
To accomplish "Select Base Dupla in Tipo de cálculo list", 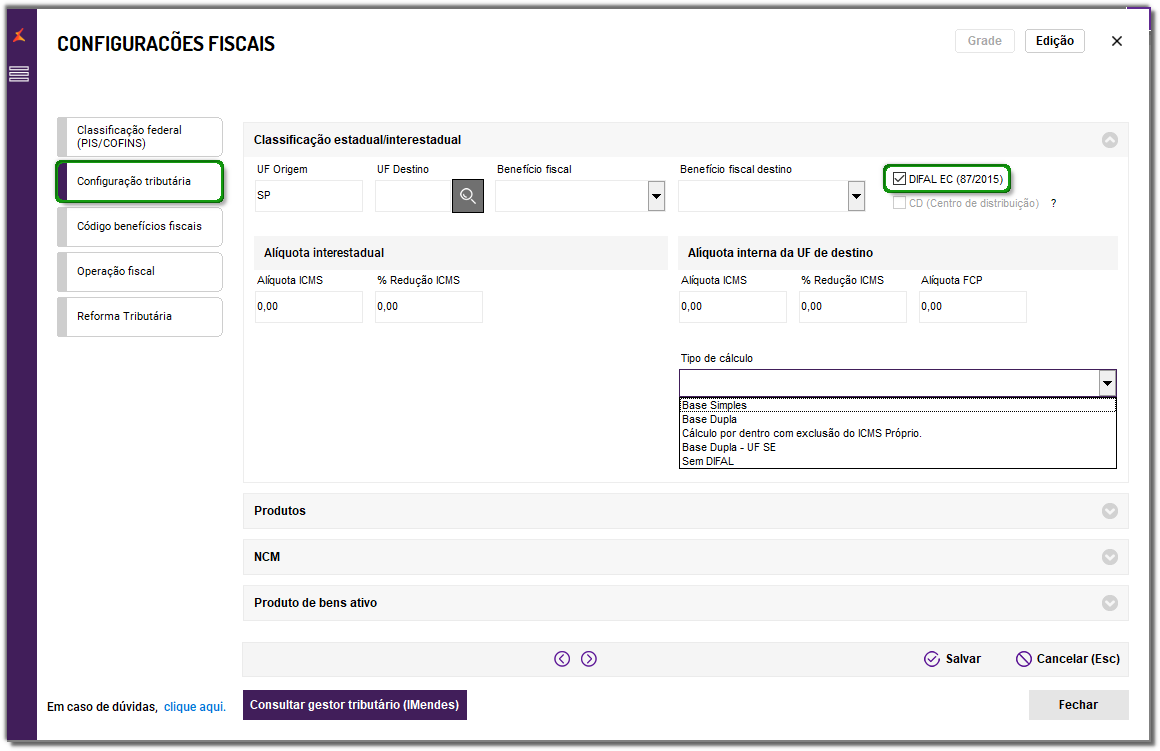I will pyautogui.click(x=709, y=420).
